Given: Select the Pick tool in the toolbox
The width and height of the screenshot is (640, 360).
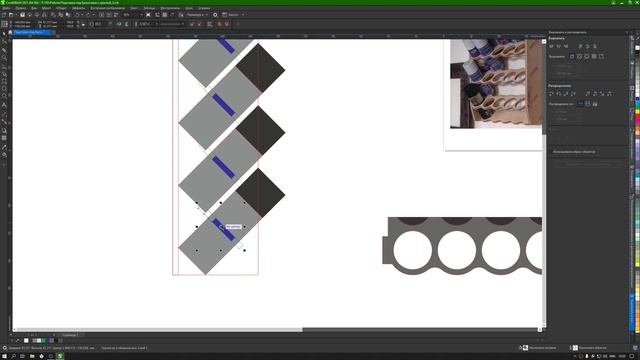Looking at the screenshot, I should coord(4,33).
